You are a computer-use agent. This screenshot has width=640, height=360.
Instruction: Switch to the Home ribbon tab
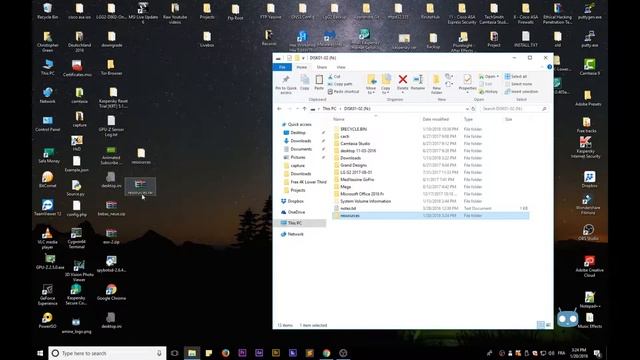pyautogui.click(x=302, y=67)
